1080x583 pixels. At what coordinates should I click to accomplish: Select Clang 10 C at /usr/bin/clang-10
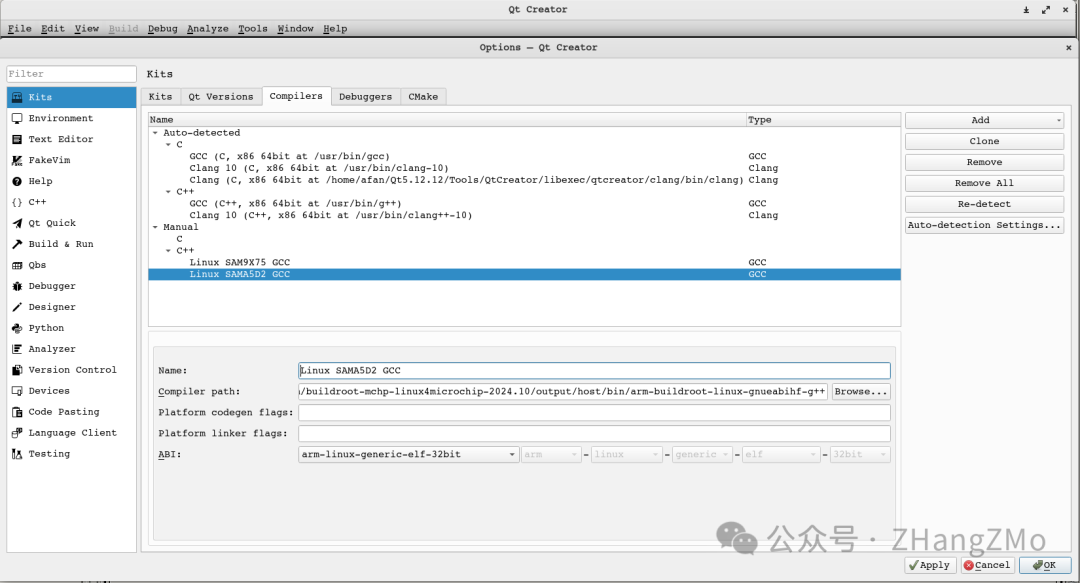pyautogui.click(x=524, y=168)
